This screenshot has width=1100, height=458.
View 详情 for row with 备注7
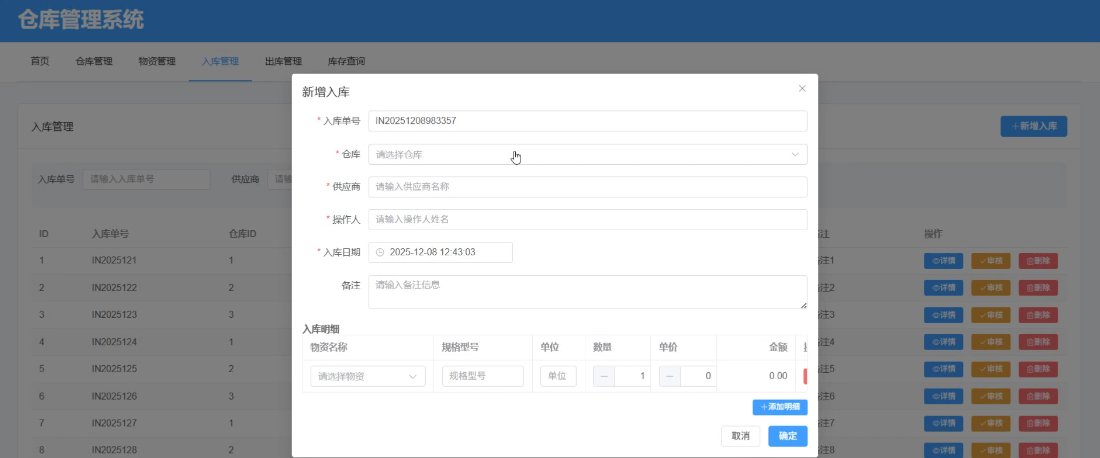(944, 424)
